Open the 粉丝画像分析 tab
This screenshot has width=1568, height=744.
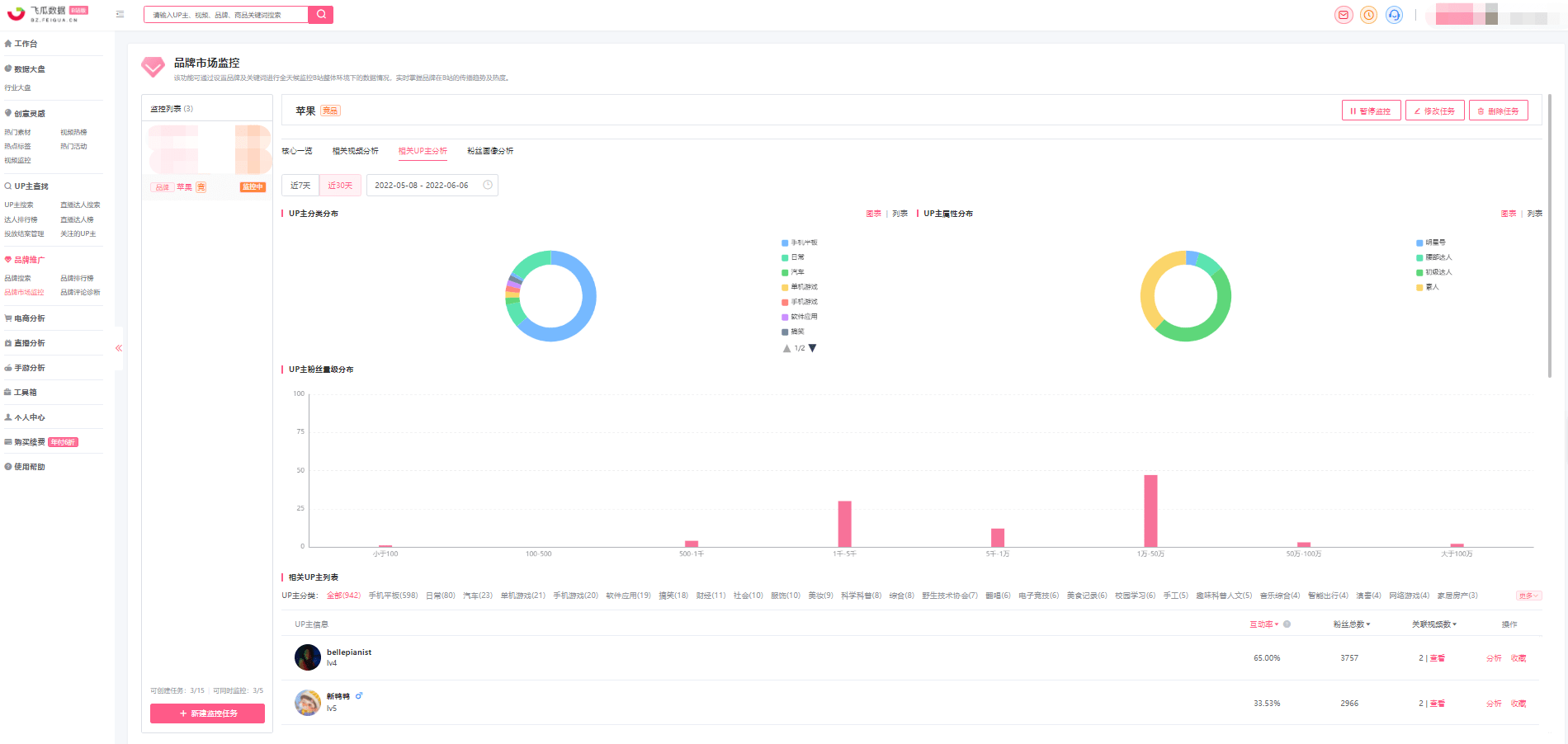pos(490,151)
